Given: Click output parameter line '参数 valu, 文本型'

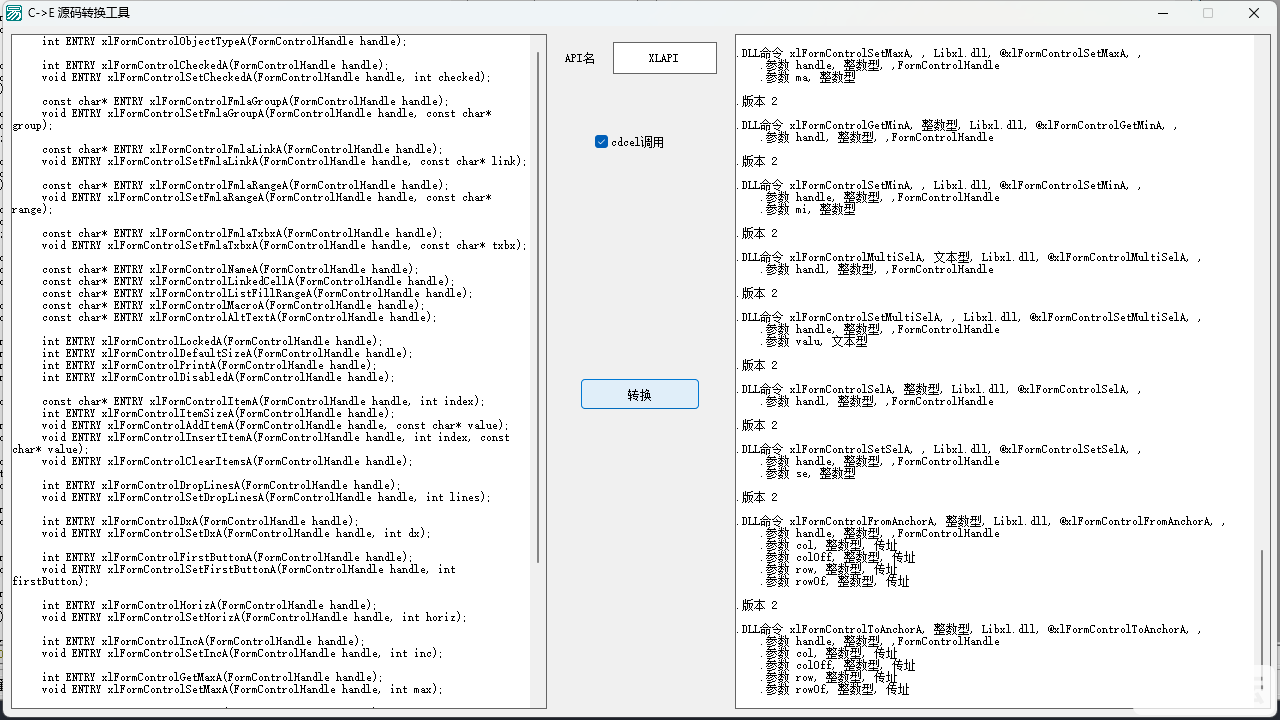Looking at the screenshot, I should click(x=816, y=341).
